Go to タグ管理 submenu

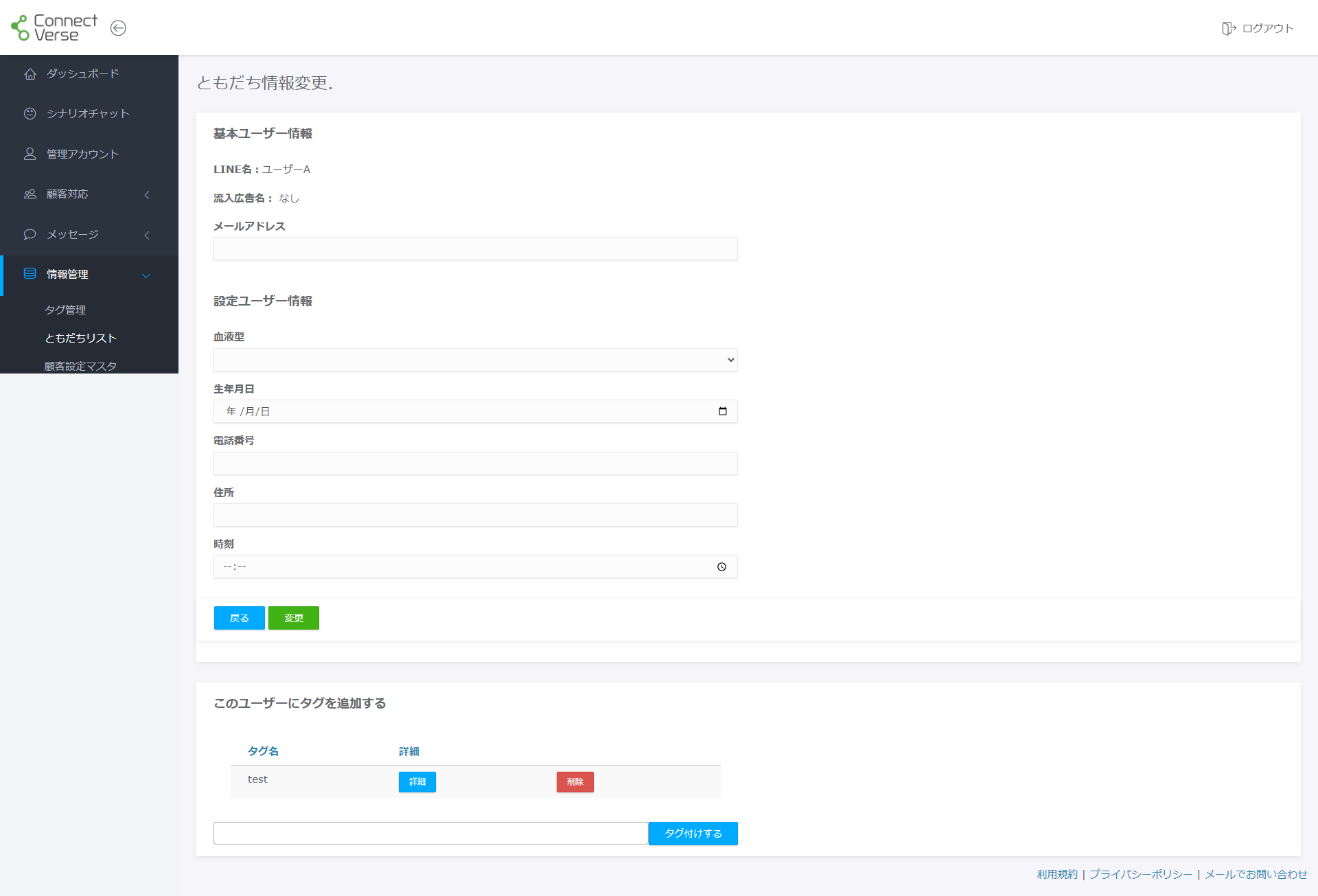click(x=66, y=310)
